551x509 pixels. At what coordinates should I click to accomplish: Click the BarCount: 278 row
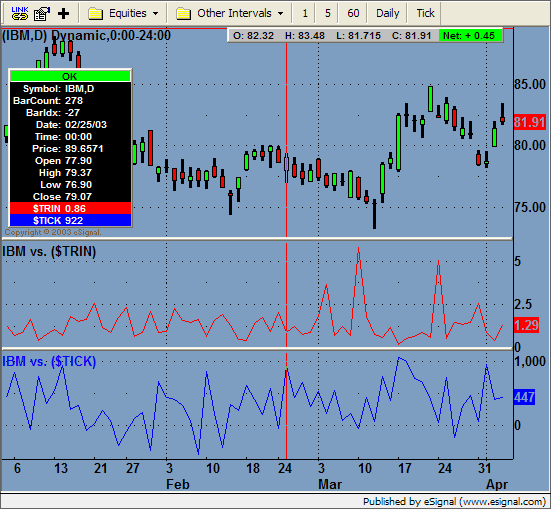tap(71, 101)
